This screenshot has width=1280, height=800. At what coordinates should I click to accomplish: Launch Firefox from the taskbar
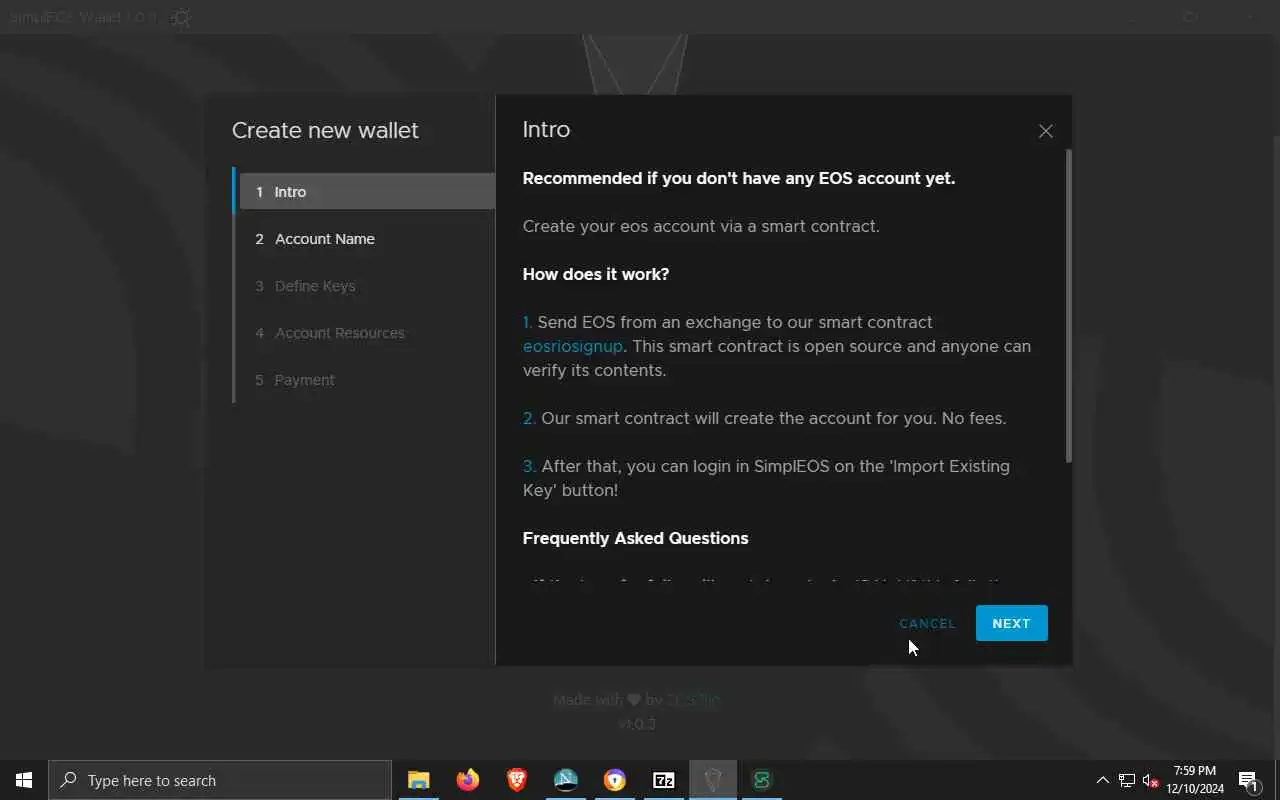click(468, 780)
